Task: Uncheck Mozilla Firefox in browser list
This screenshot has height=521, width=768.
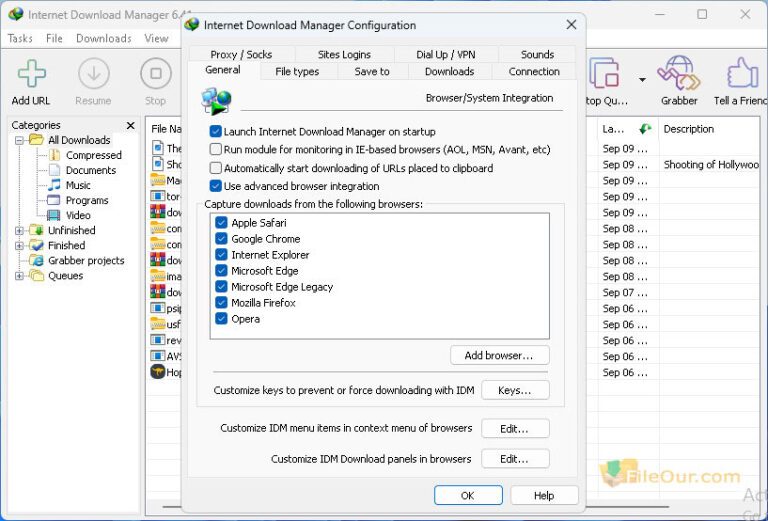Action: (221, 303)
